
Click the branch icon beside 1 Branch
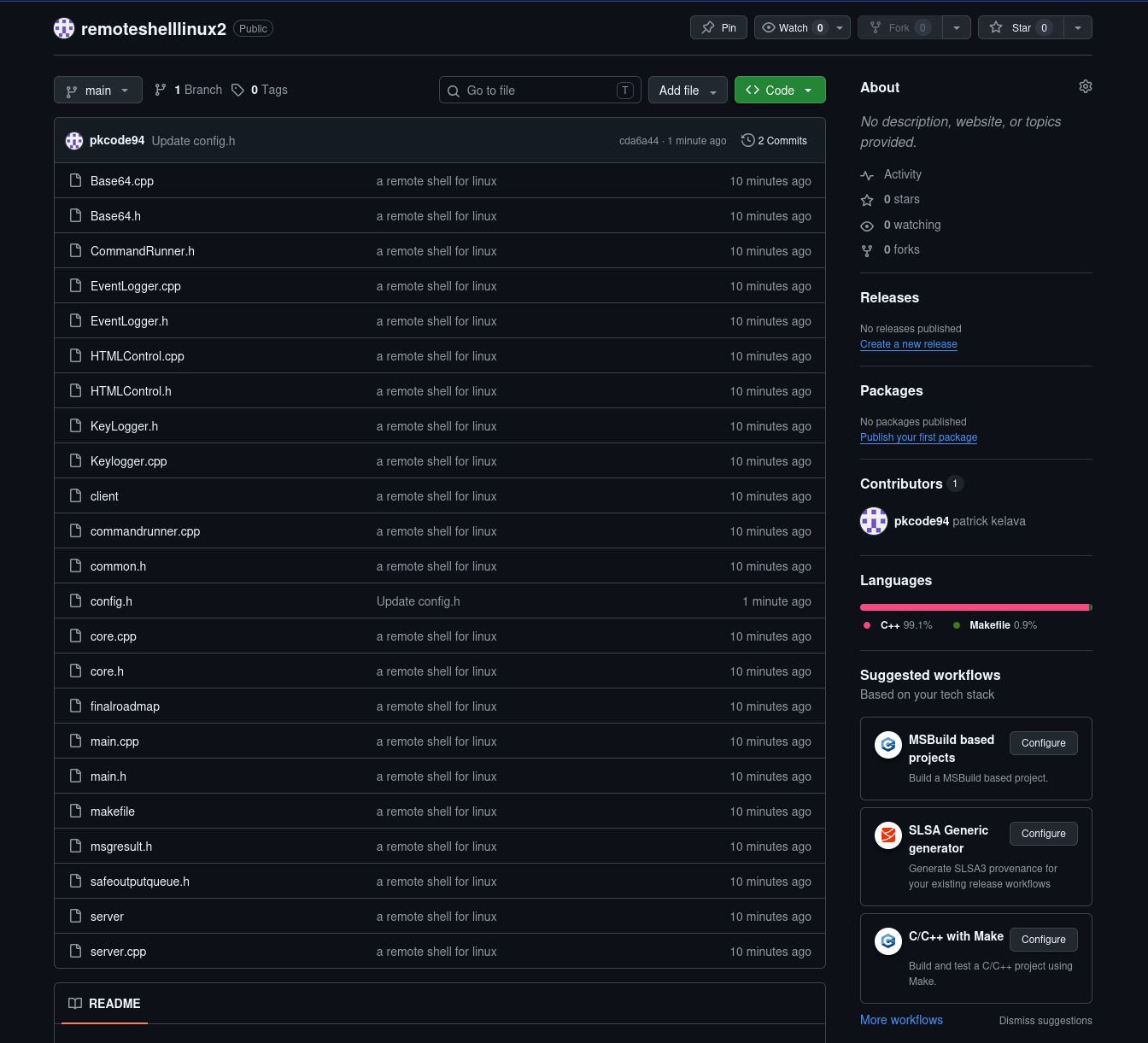click(x=161, y=90)
